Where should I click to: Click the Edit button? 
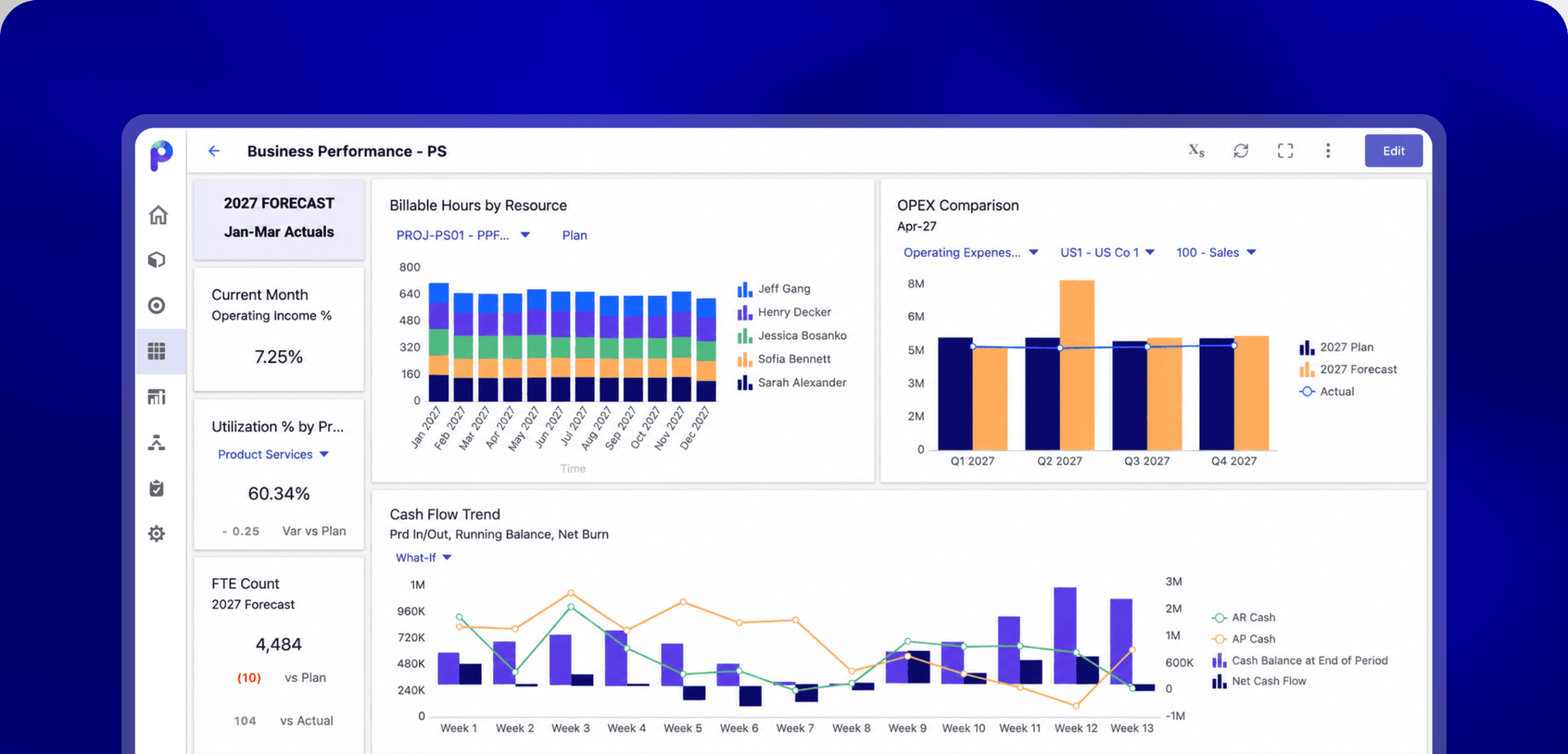[x=1393, y=151]
